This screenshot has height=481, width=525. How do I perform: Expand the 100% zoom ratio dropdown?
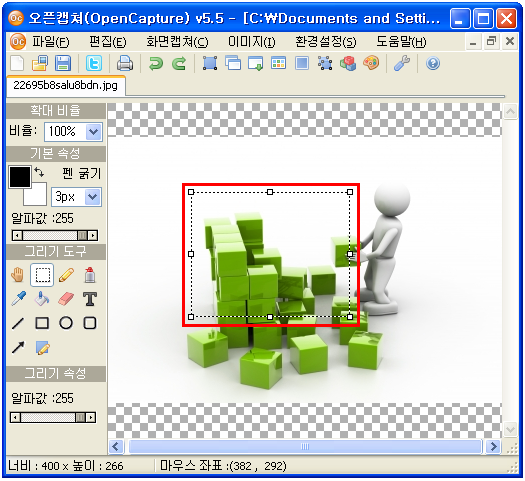(93, 132)
